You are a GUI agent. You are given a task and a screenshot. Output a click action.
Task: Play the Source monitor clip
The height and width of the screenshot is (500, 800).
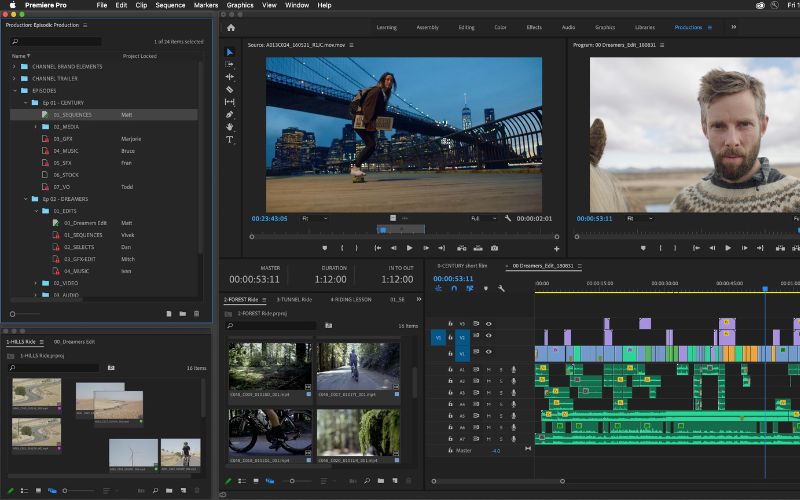(410, 248)
